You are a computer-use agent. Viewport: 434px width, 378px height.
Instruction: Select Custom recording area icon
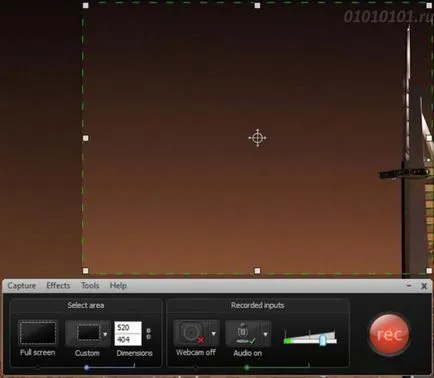tap(88, 333)
